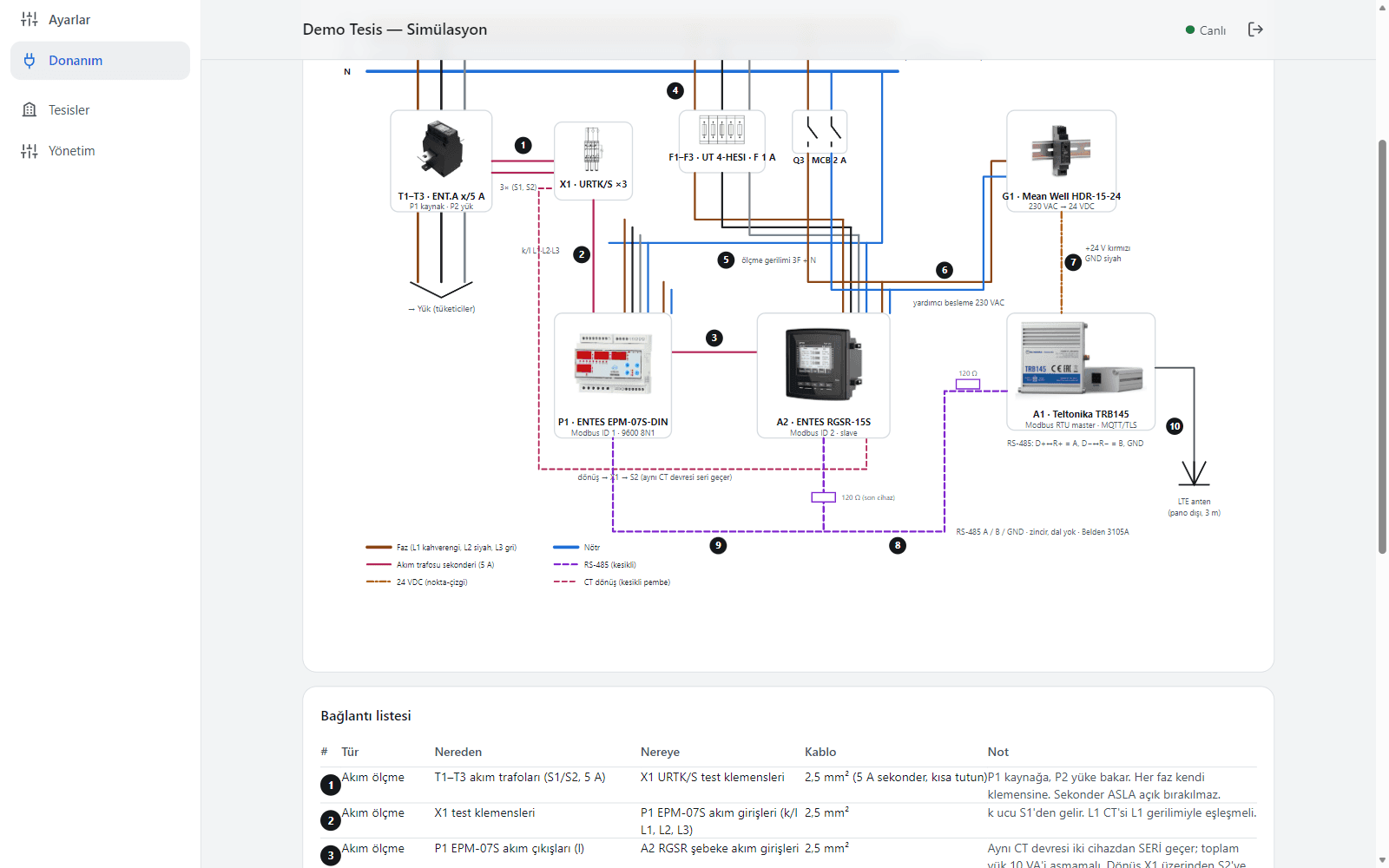Select the A1 Teltonika TRB145 gateway
The height and width of the screenshot is (868, 1389).
point(1081,372)
